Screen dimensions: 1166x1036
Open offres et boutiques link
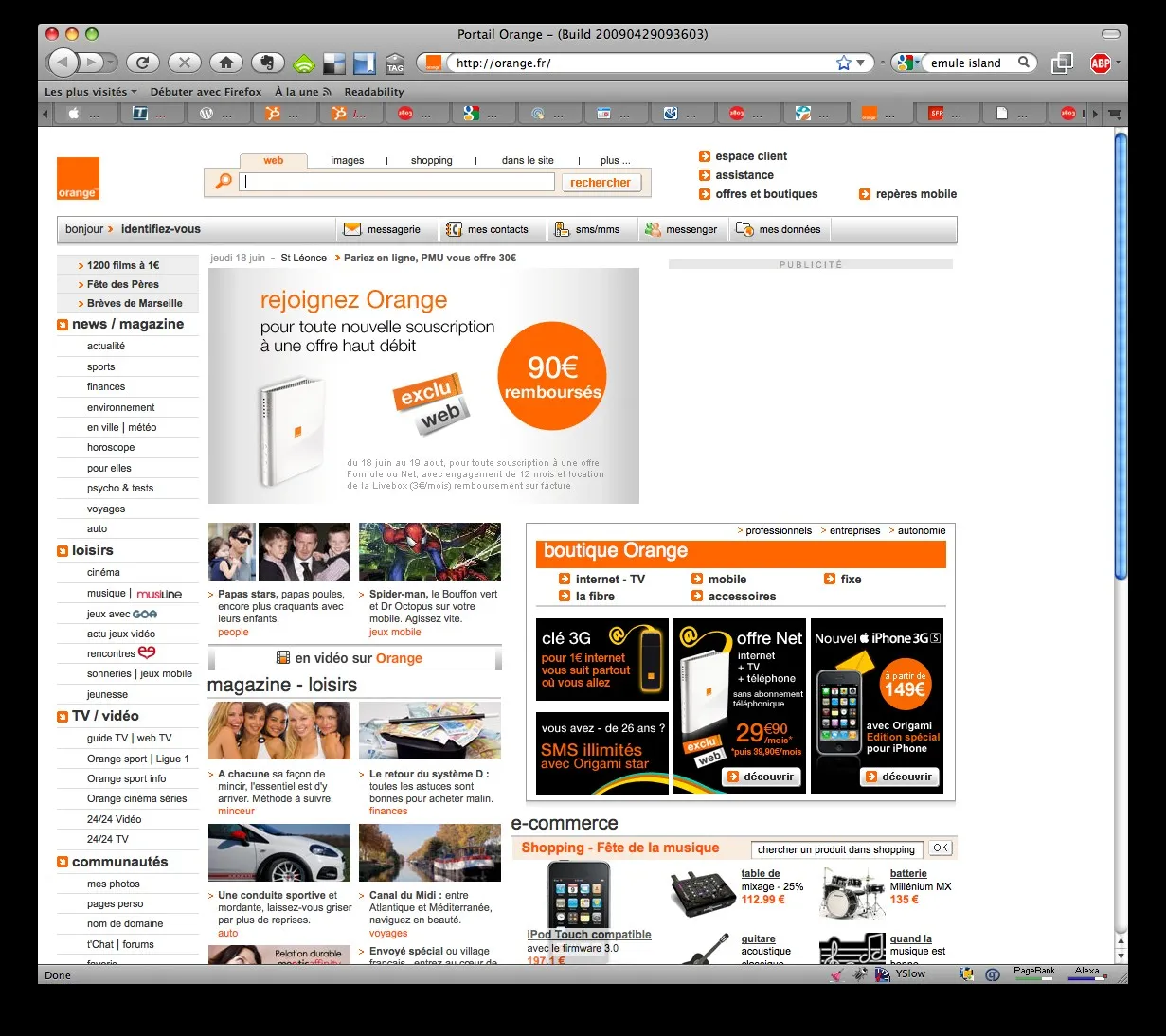tap(759, 194)
